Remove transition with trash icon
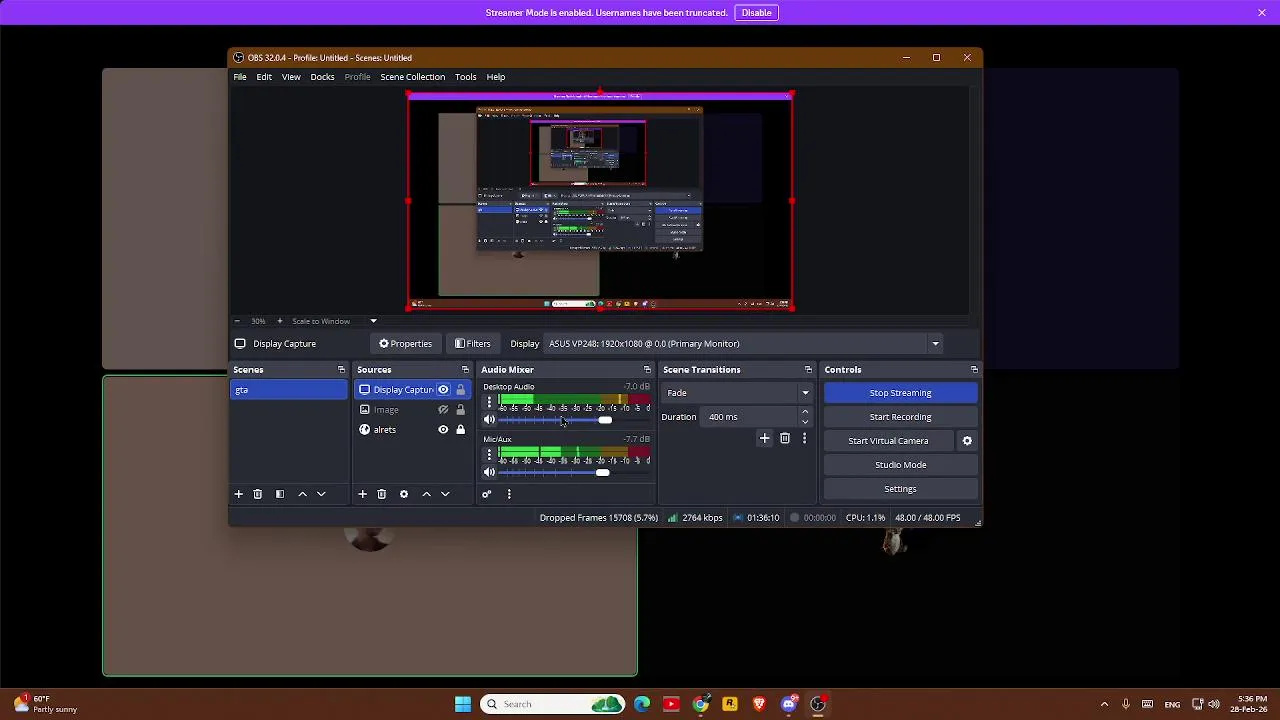This screenshot has height=720, width=1280. (785, 438)
